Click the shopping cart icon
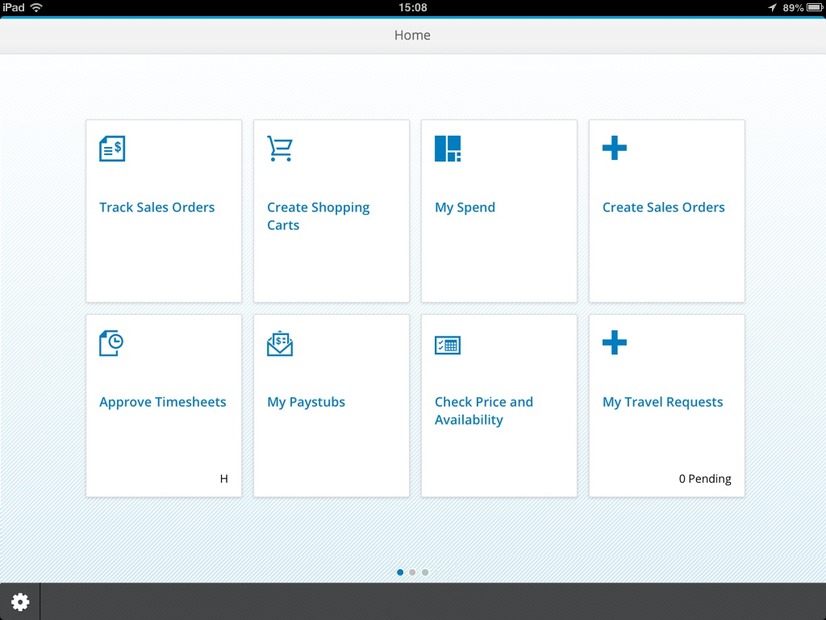826x620 pixels. pos(280,149)
